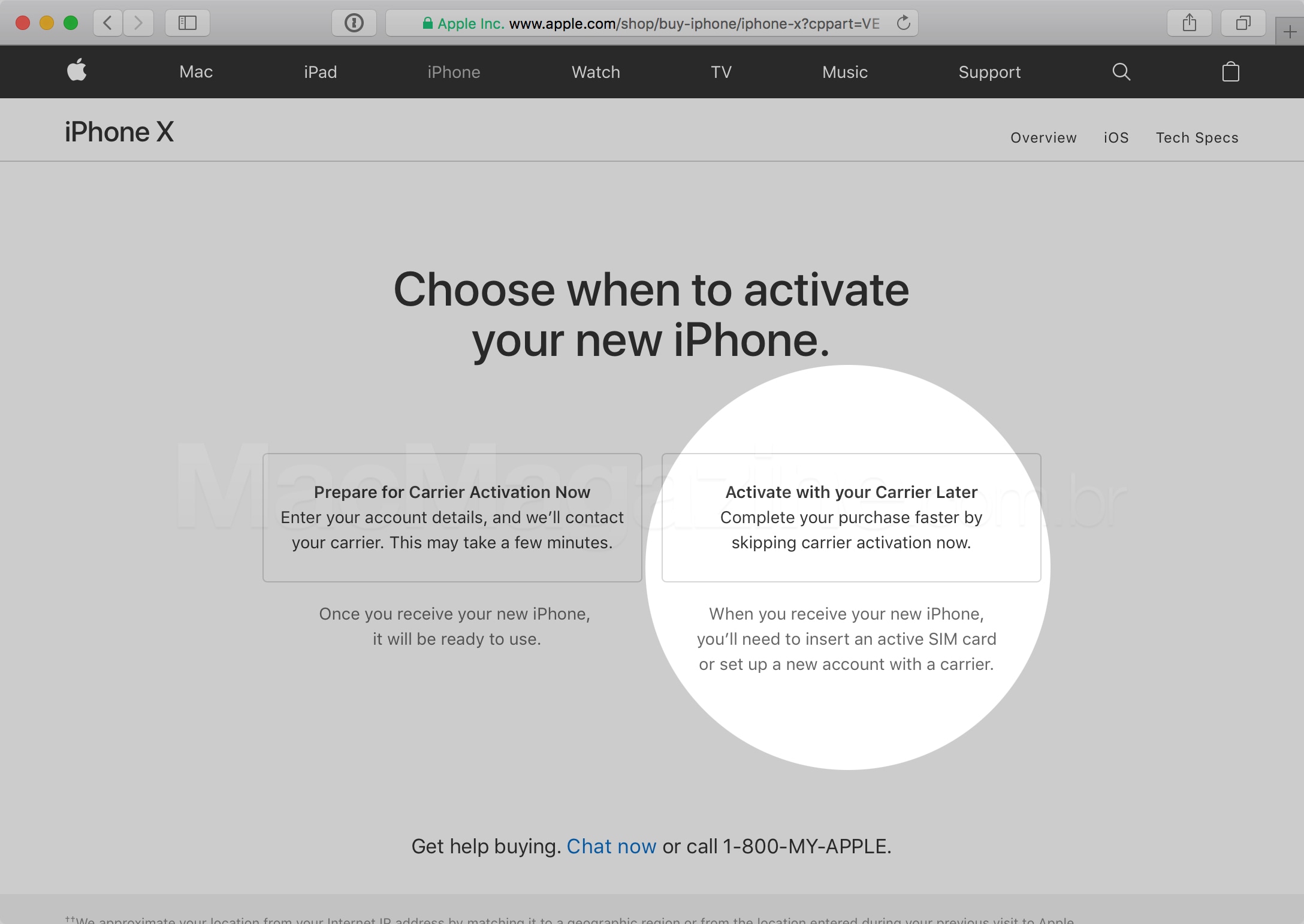The width and height of the screenshot is (1304, 924).
Task: Click the Support navigation icon
Action: tap(989, 72)
